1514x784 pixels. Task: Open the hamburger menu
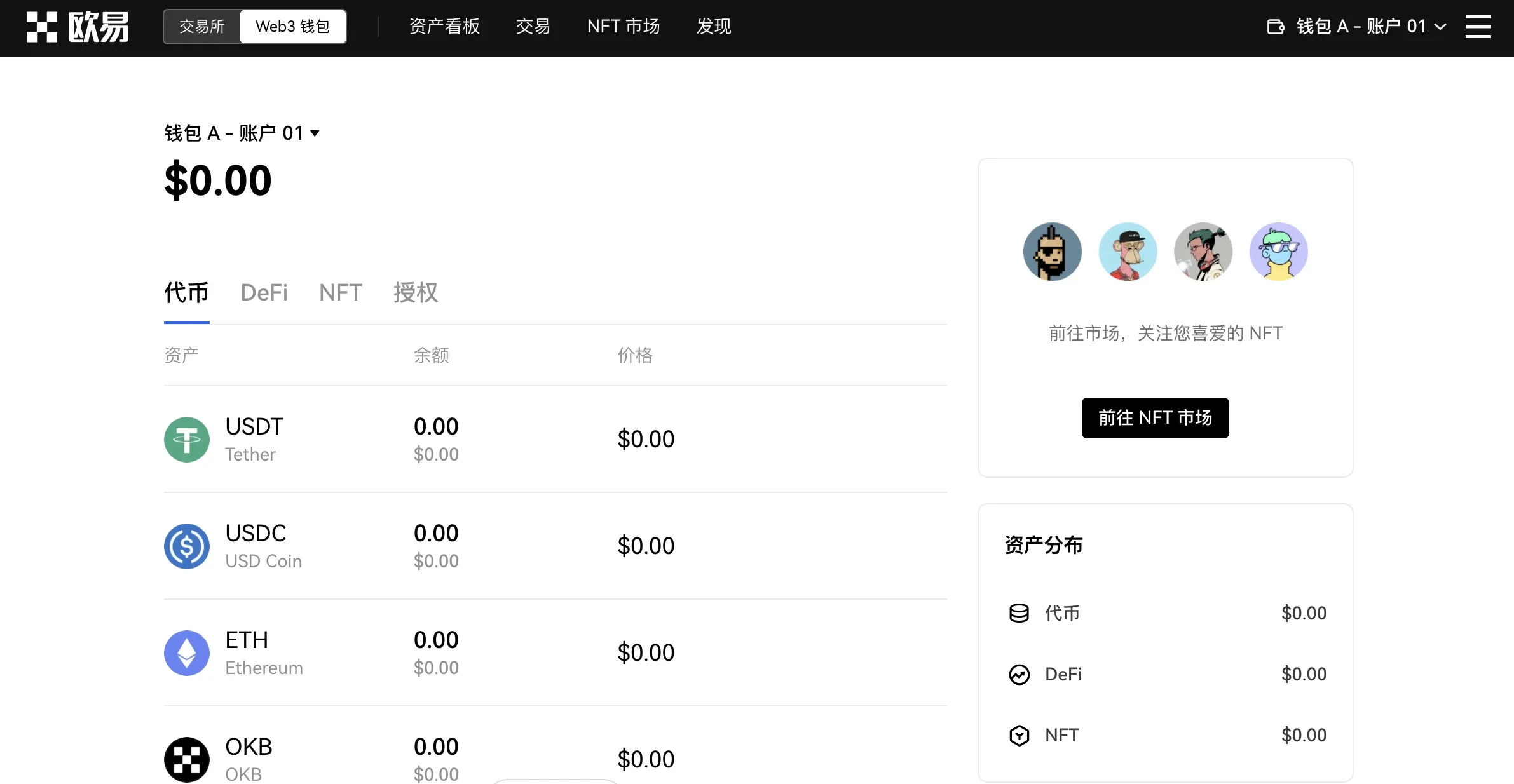pyautogui.click(x=1478, y=27)
